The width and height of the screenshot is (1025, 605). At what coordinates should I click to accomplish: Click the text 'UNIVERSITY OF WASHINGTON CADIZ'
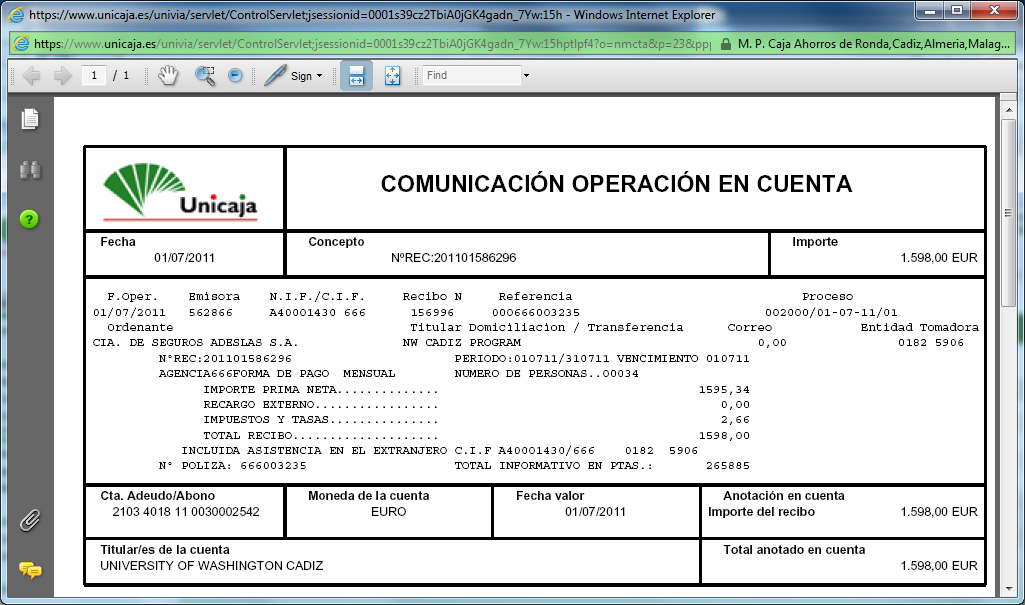coord(211,565)
